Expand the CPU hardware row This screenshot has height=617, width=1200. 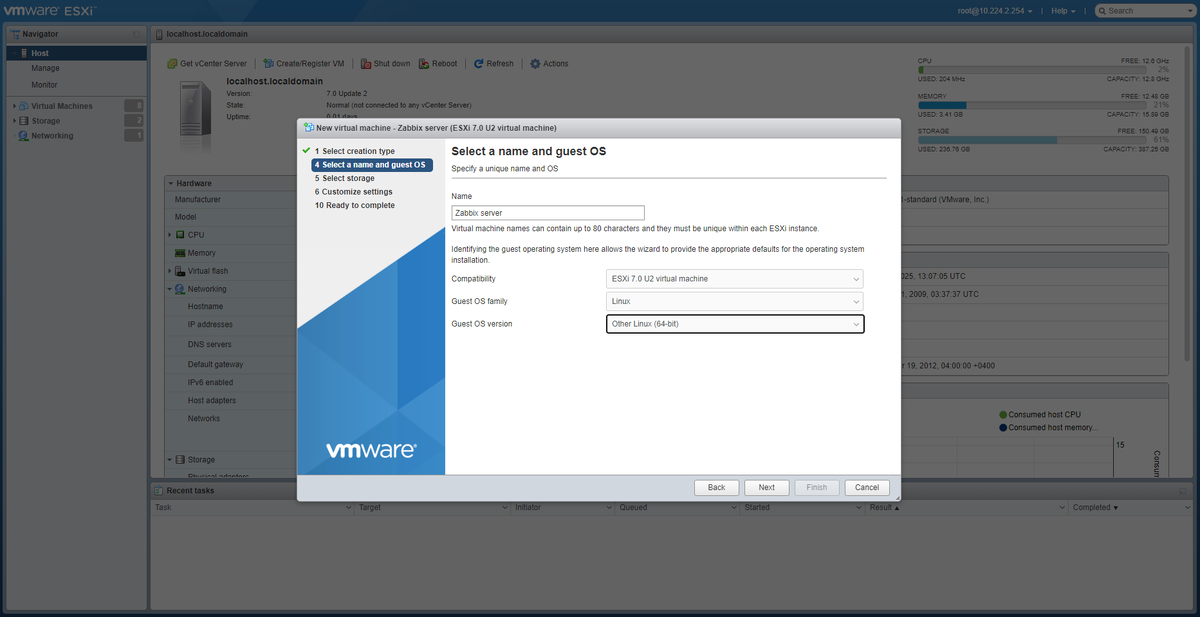tap(171, 234)
